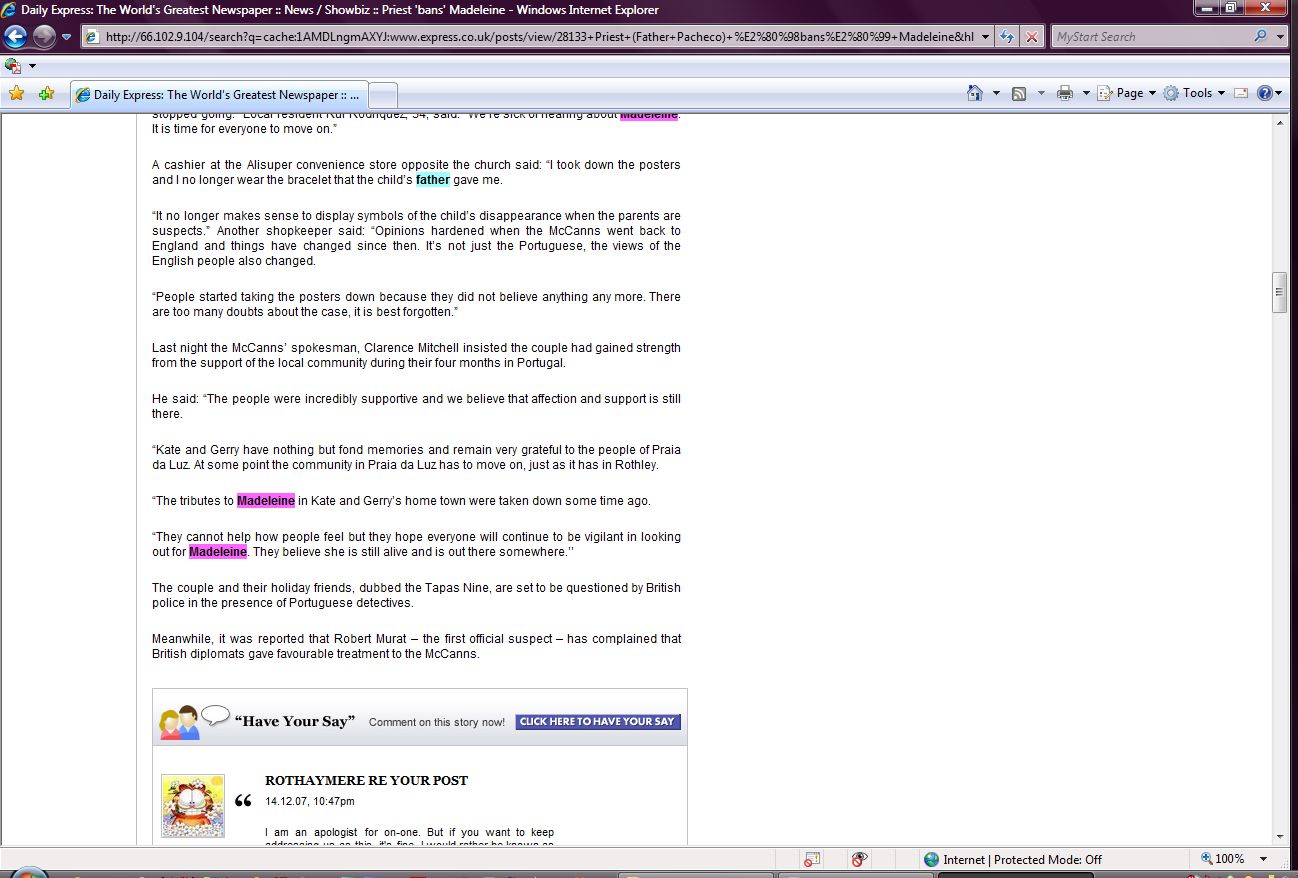Open the Page menu
The height and width of the screenshot is (878, 1298).
1128,93
